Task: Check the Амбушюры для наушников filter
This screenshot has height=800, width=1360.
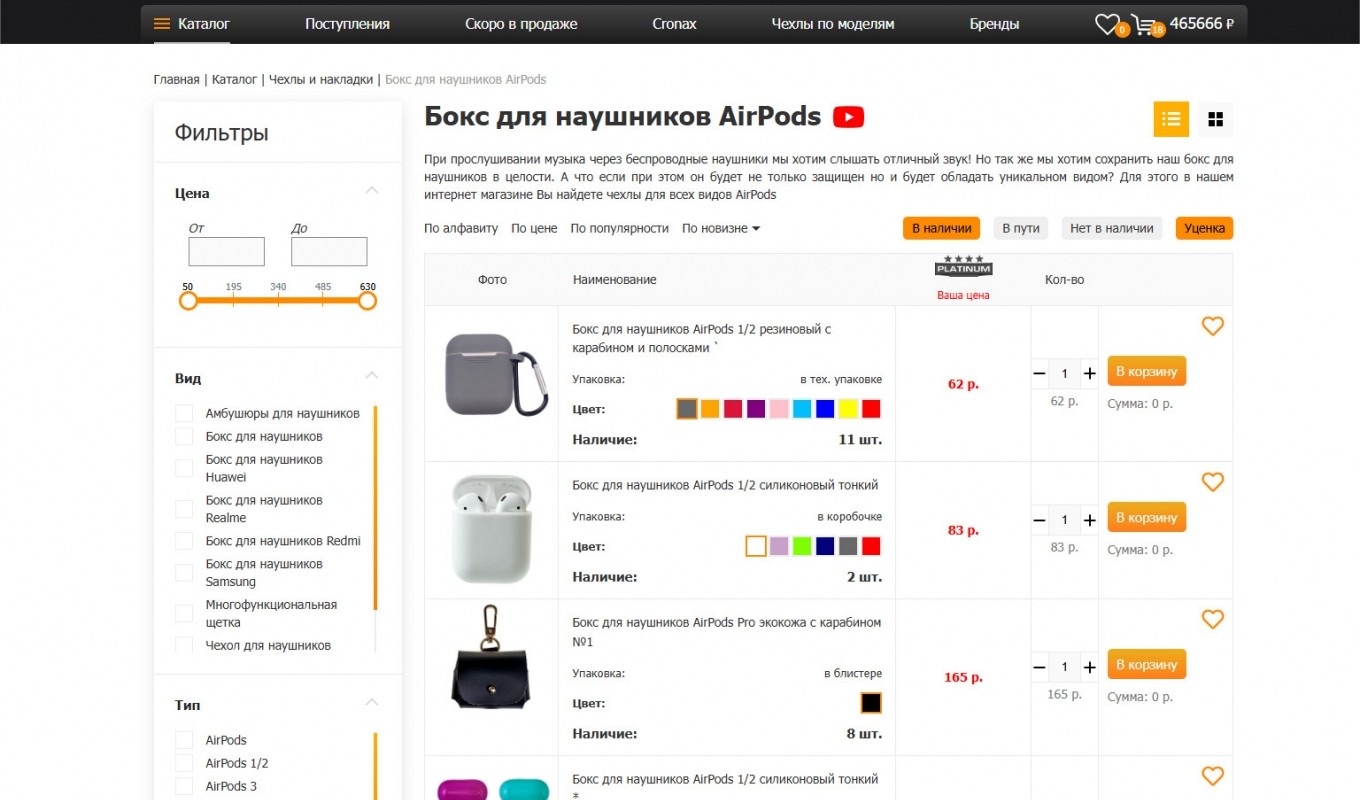Action: coord(184,413)
